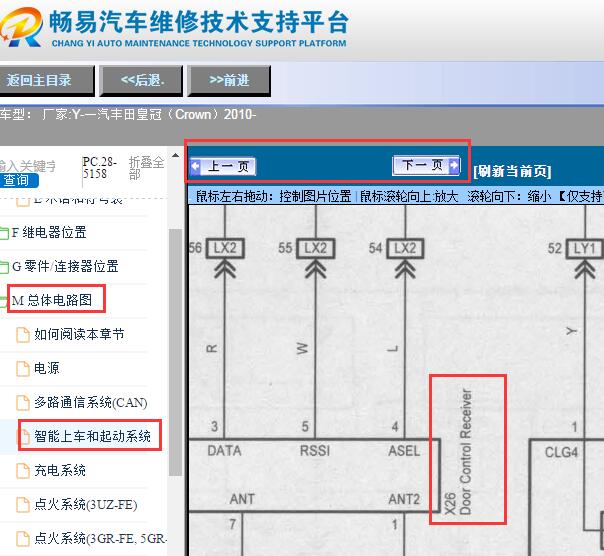Click RSSI terminal label on diagram
Screen dimensions: 604x556
pos(315,450)
